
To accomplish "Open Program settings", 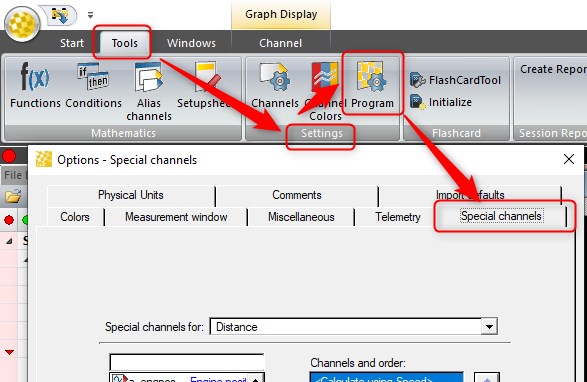I will point(372,85).
